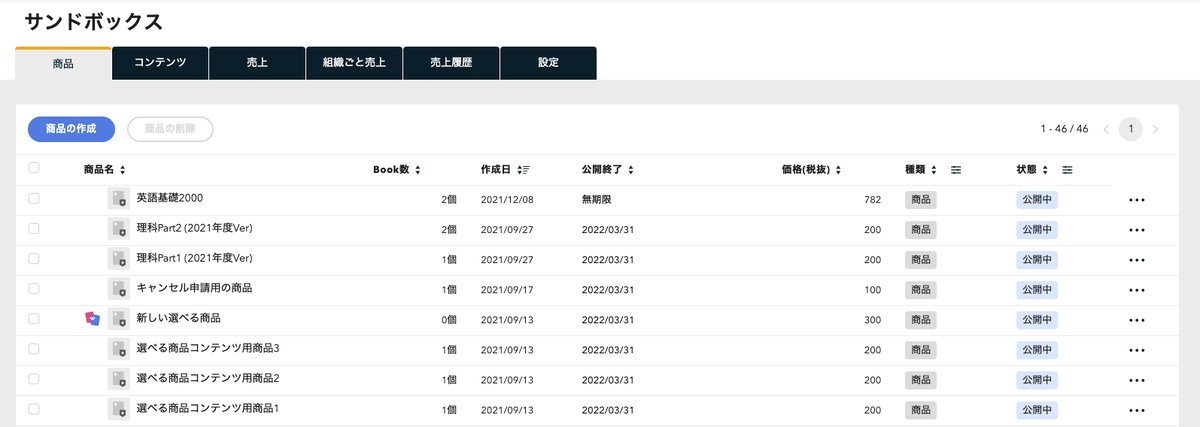Toggle the select-all checkbox in table header
The height and width of the screenshot is (427, 1200).
(x=34, y=168)
